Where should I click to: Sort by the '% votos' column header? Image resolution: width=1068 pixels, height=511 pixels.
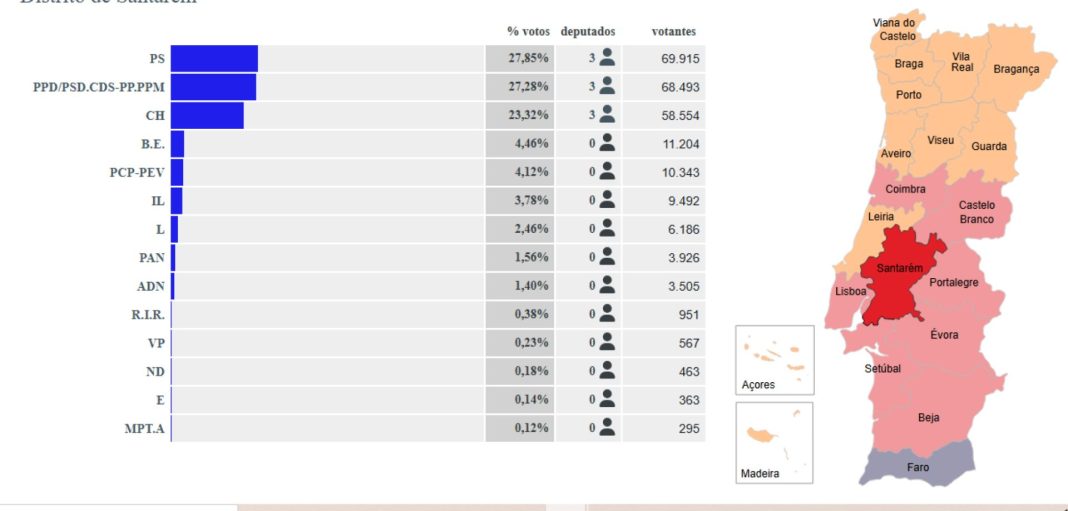[528, 32]
